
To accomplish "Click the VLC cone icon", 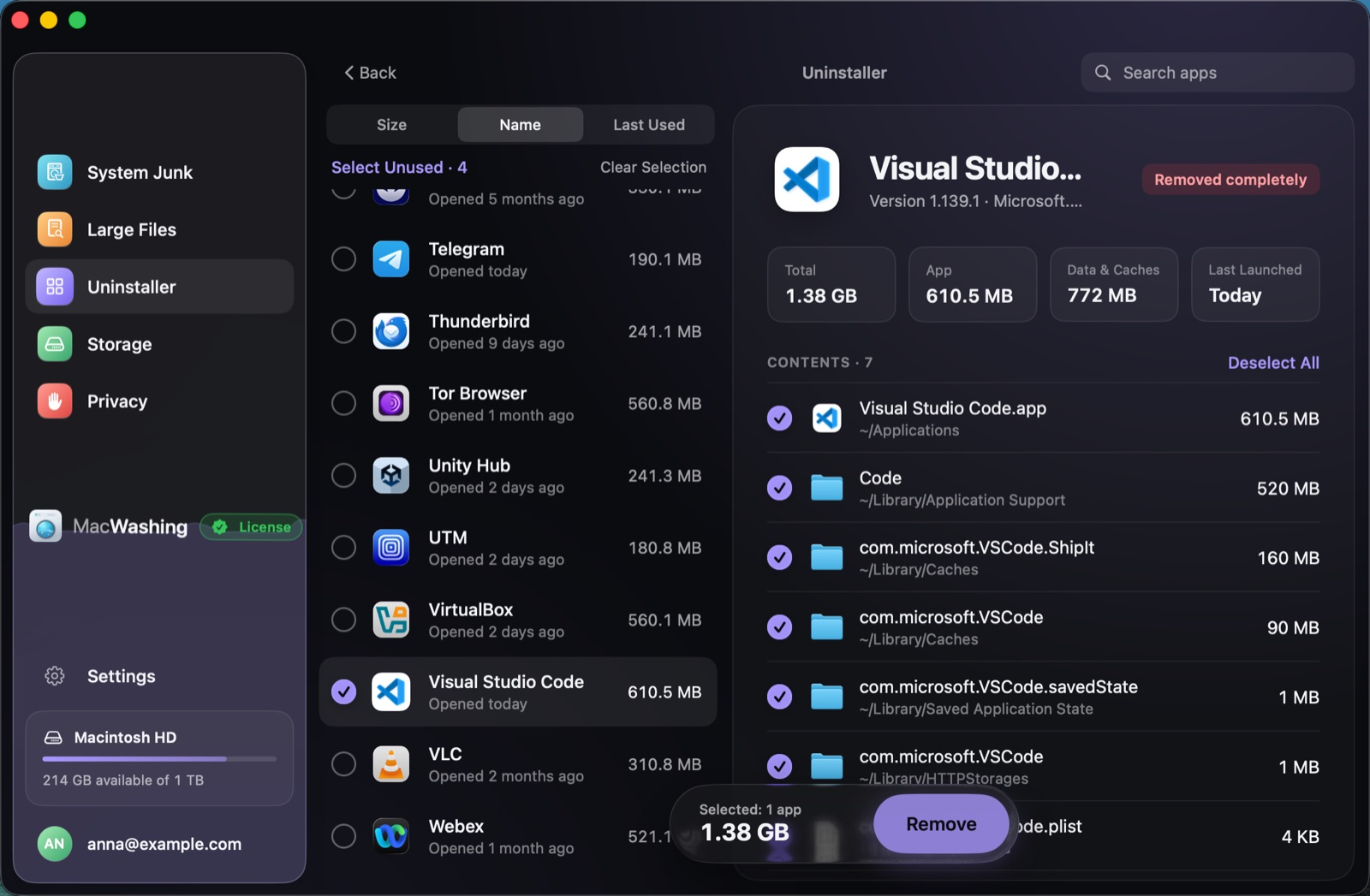I will 391,764.
